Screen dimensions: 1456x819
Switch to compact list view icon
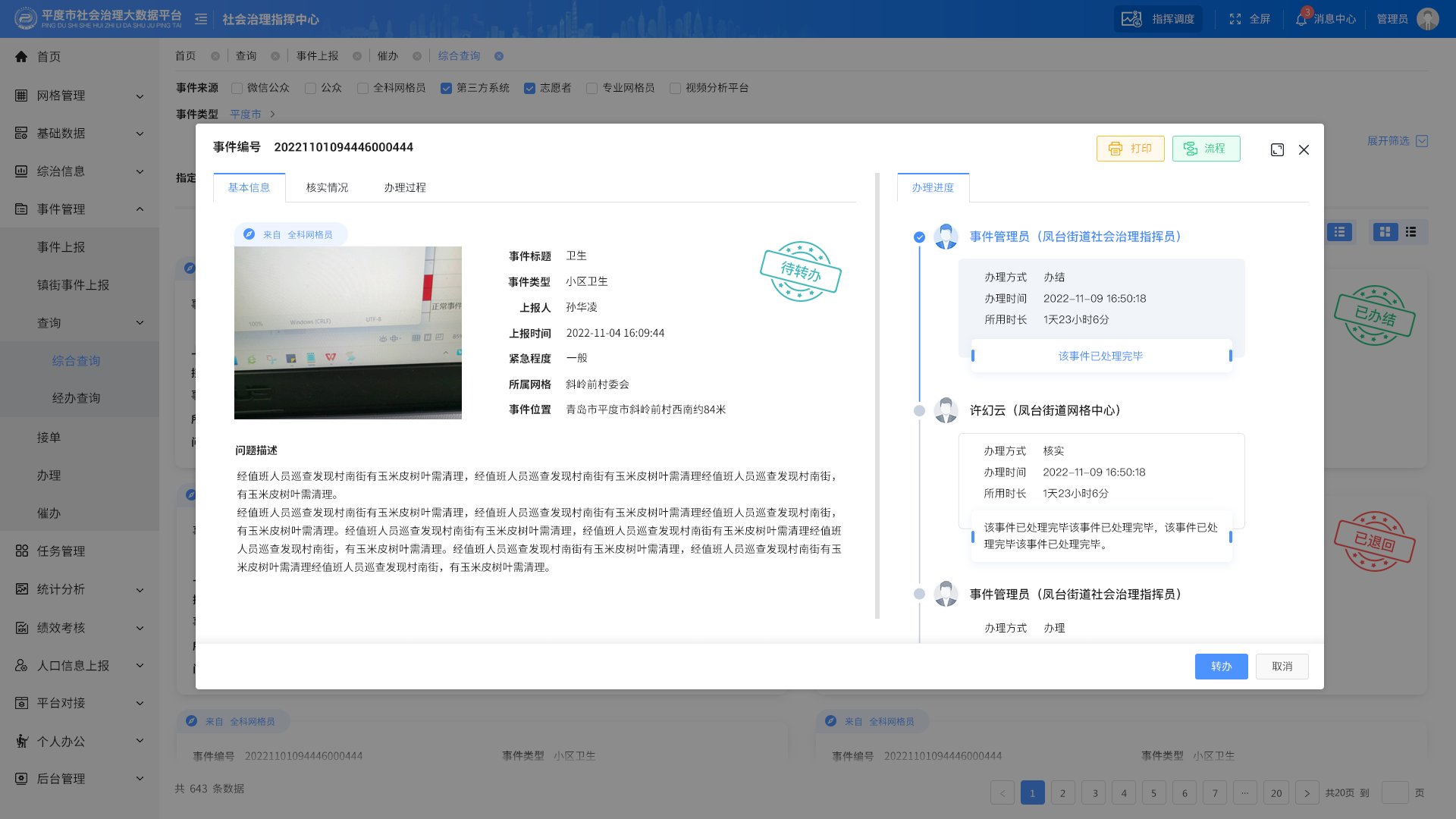point(1410,232)
